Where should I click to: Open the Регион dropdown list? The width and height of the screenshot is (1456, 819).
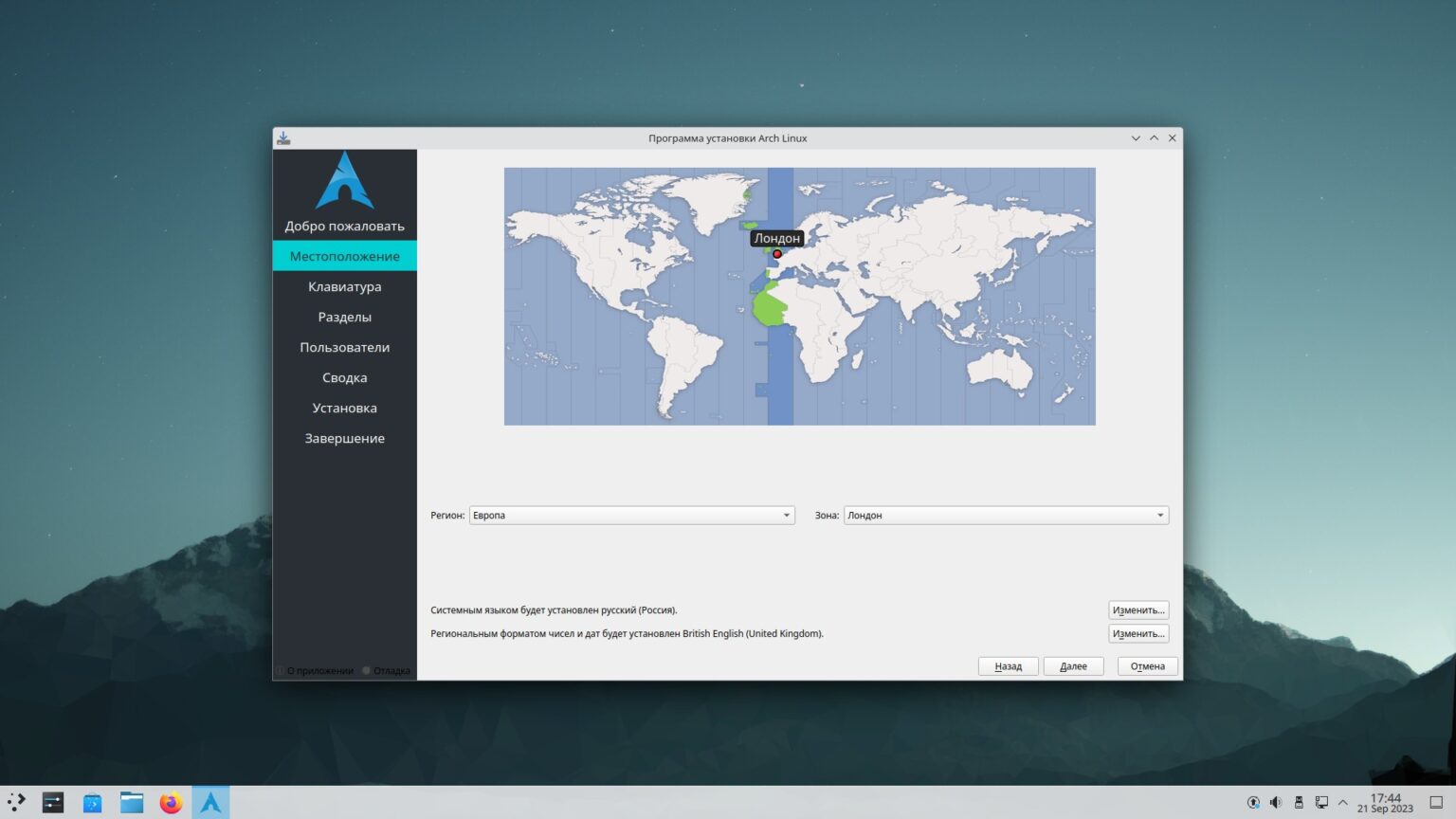point(631,515)
